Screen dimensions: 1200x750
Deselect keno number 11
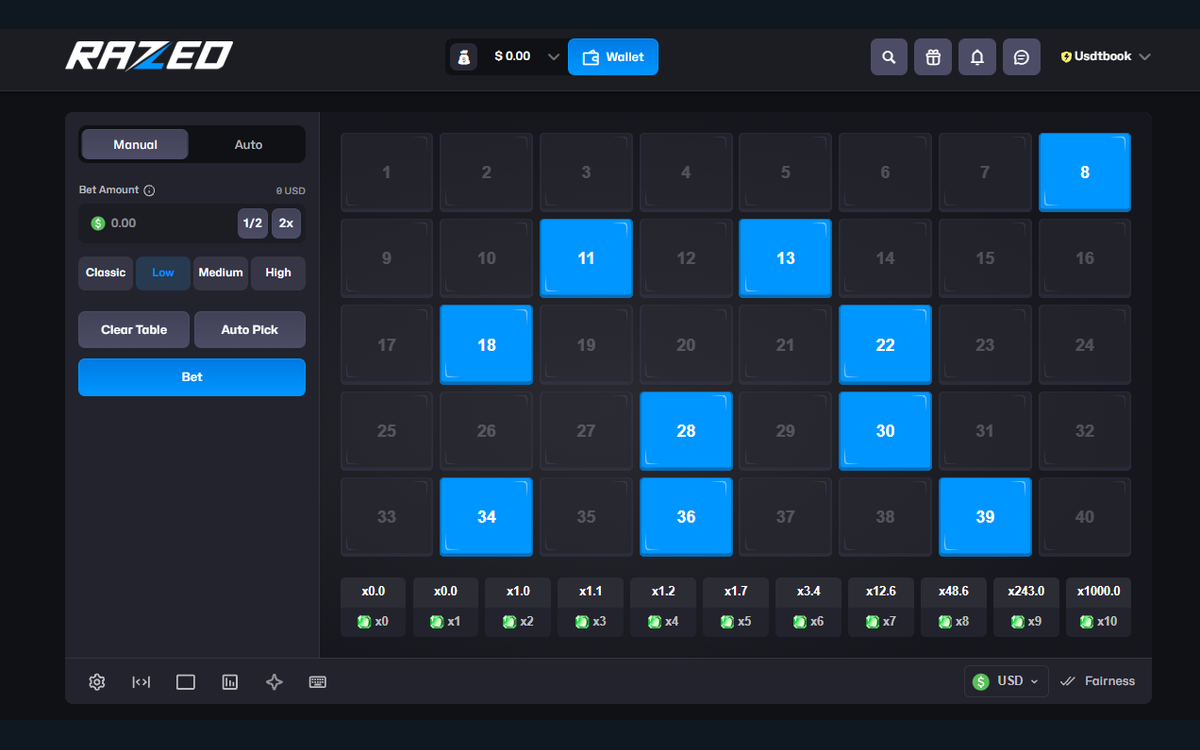point(586,258)
